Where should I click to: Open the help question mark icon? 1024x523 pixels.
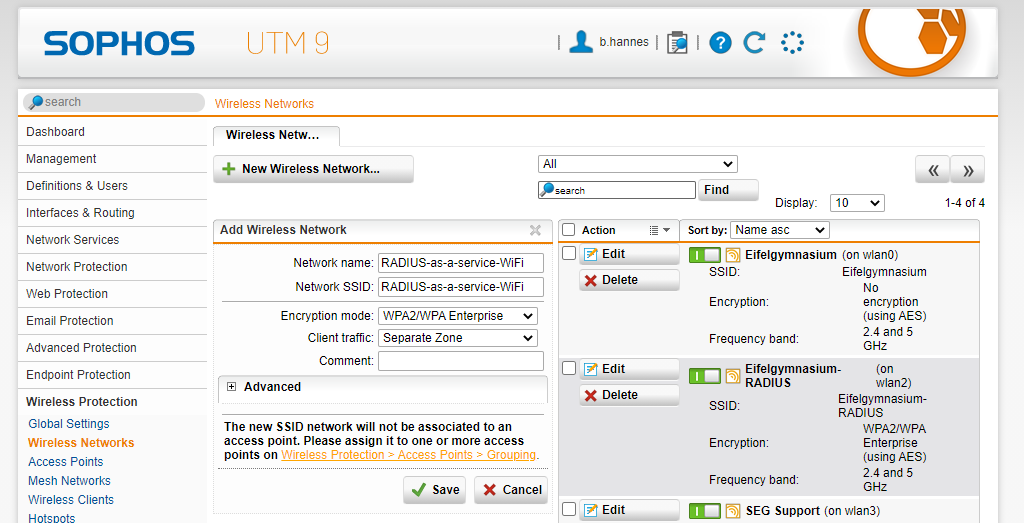pos(720,43)
